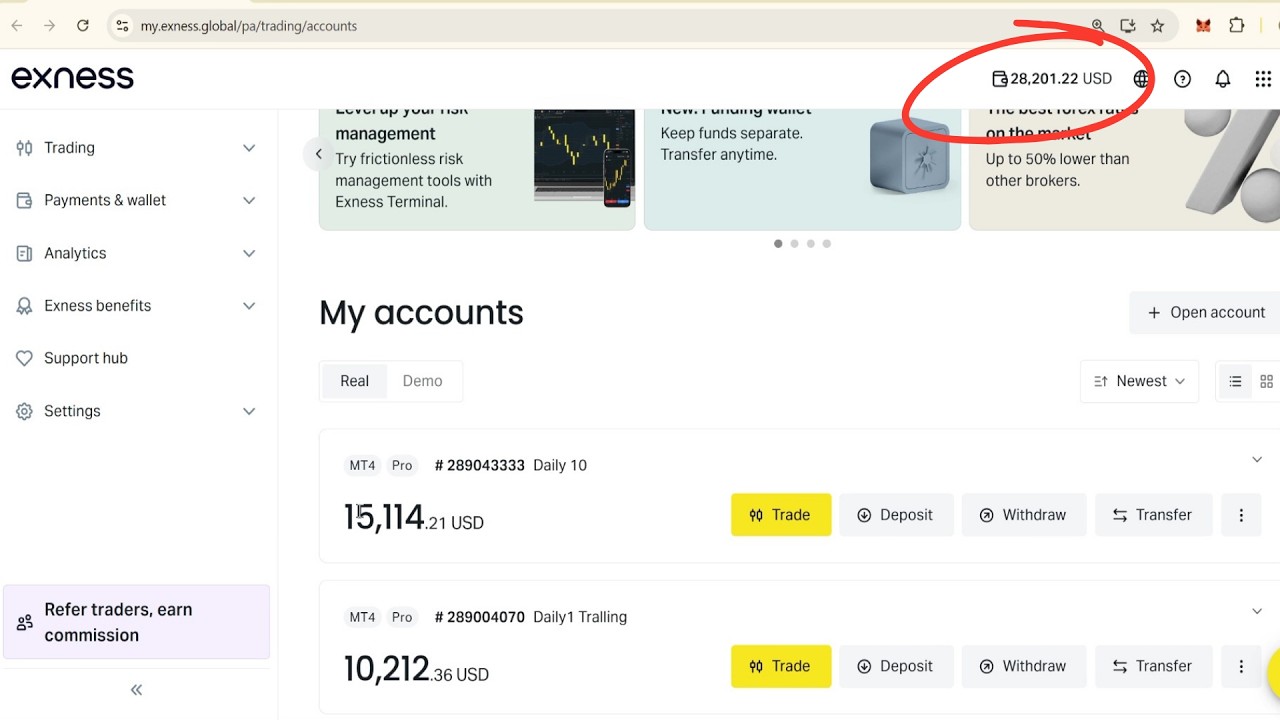Expand the Payments & wallet chevron
Screen dimensions: 1280x720
pos(249,201)
